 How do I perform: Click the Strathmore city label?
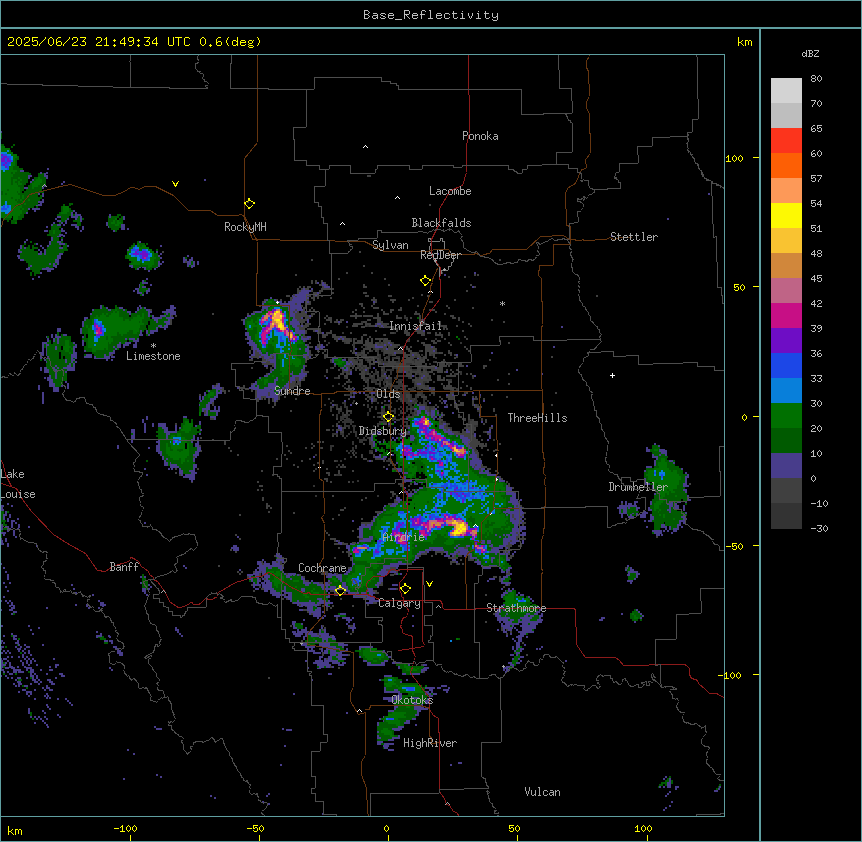[x=516, y=608]
